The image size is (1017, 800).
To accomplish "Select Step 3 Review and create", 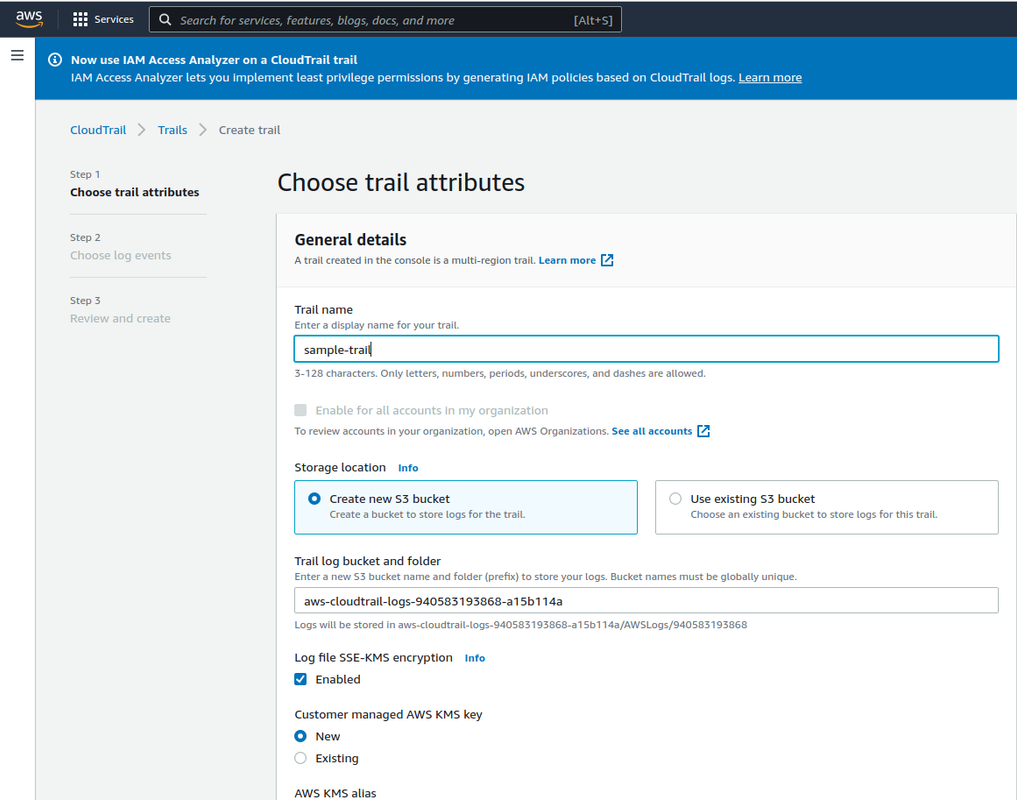I will pyautogui.click(x=120, y=318).
